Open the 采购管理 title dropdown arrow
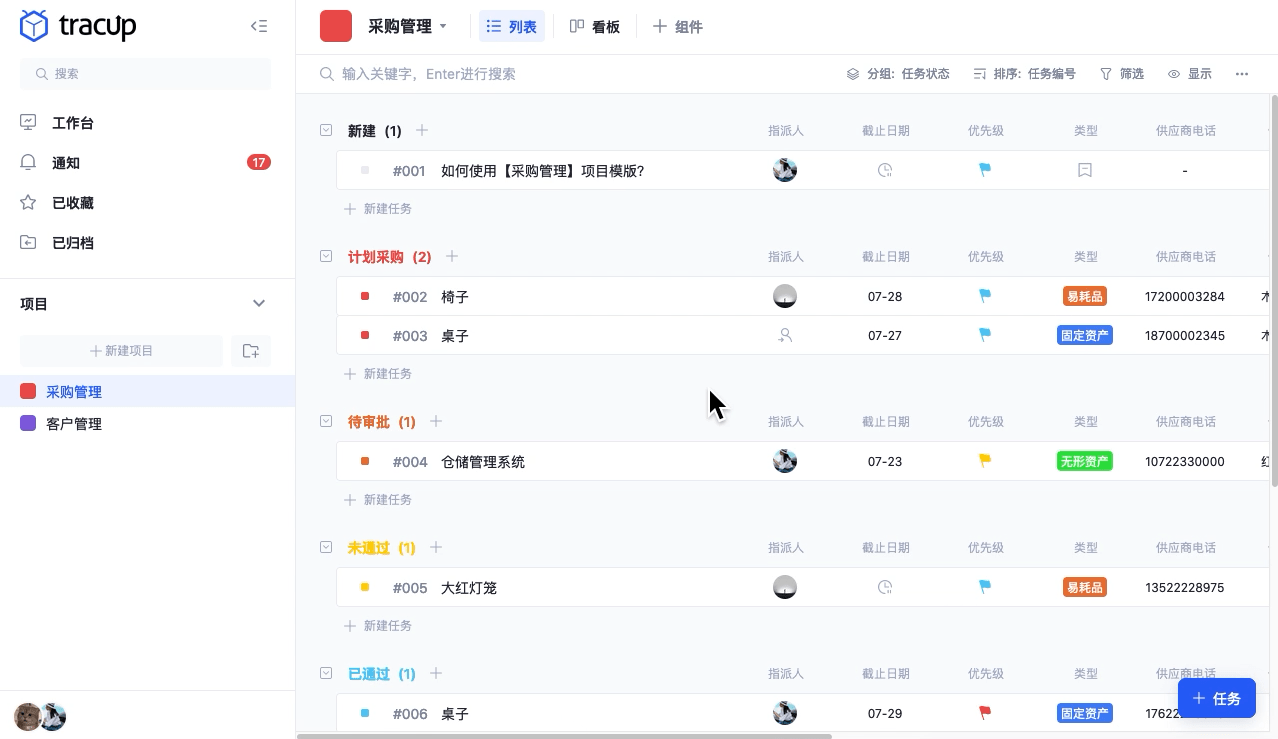The image size is (1278, 739). click(443, 26)
